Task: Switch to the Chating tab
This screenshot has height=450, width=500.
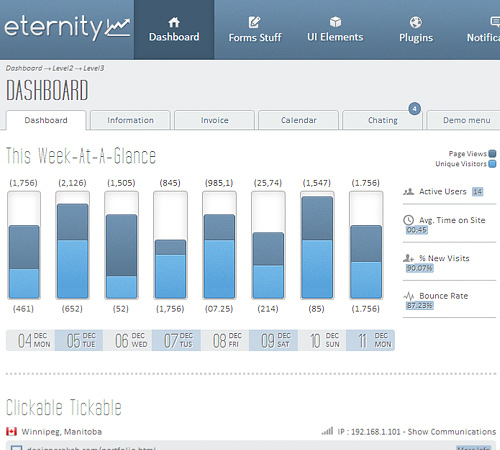Action: click(382, 120)
